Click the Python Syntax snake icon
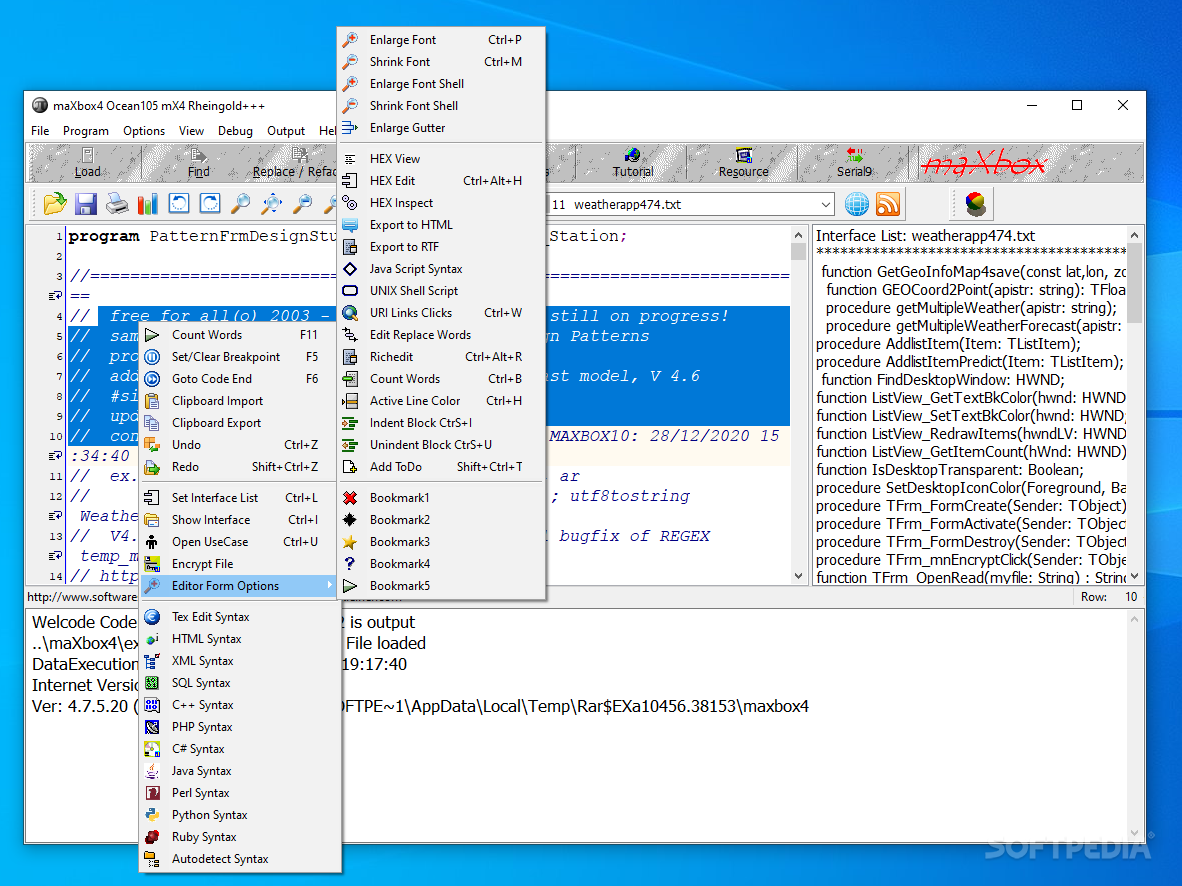Image resolution: width=1182 pixels, height=886 pixels. click(152, 814)
